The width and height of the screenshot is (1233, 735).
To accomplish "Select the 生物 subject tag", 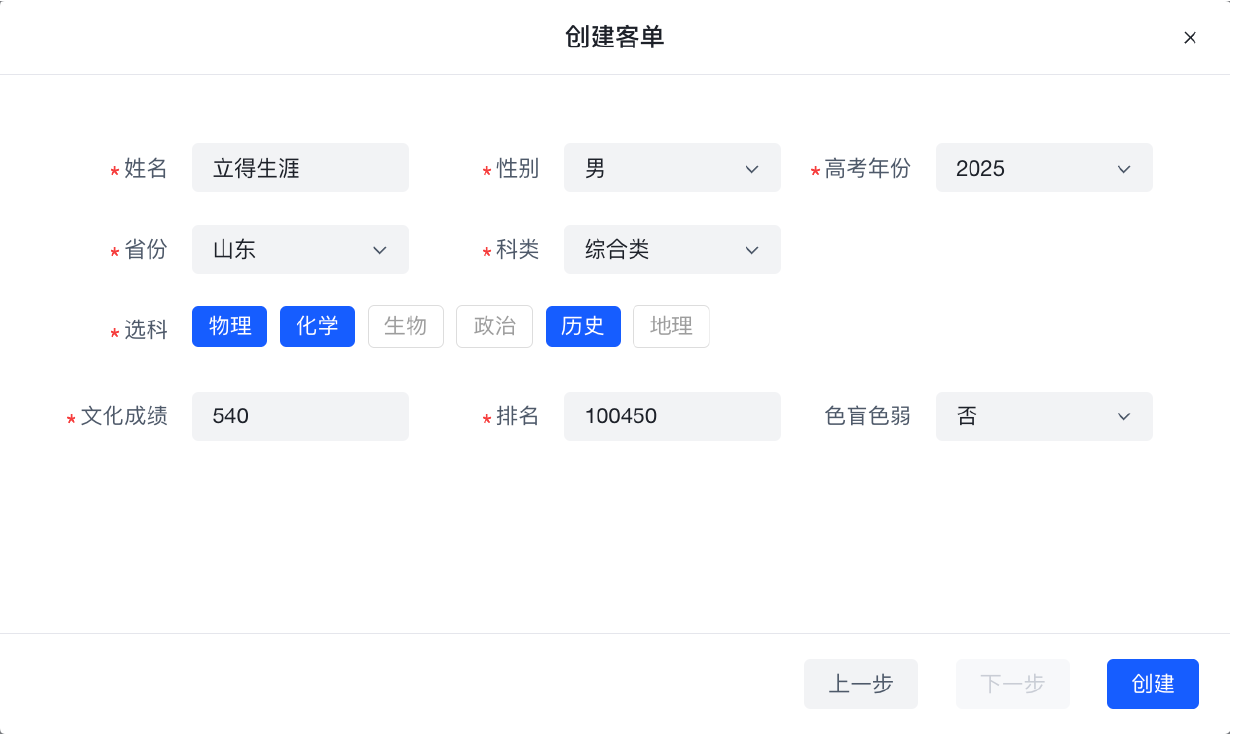I will click(406, 326).
